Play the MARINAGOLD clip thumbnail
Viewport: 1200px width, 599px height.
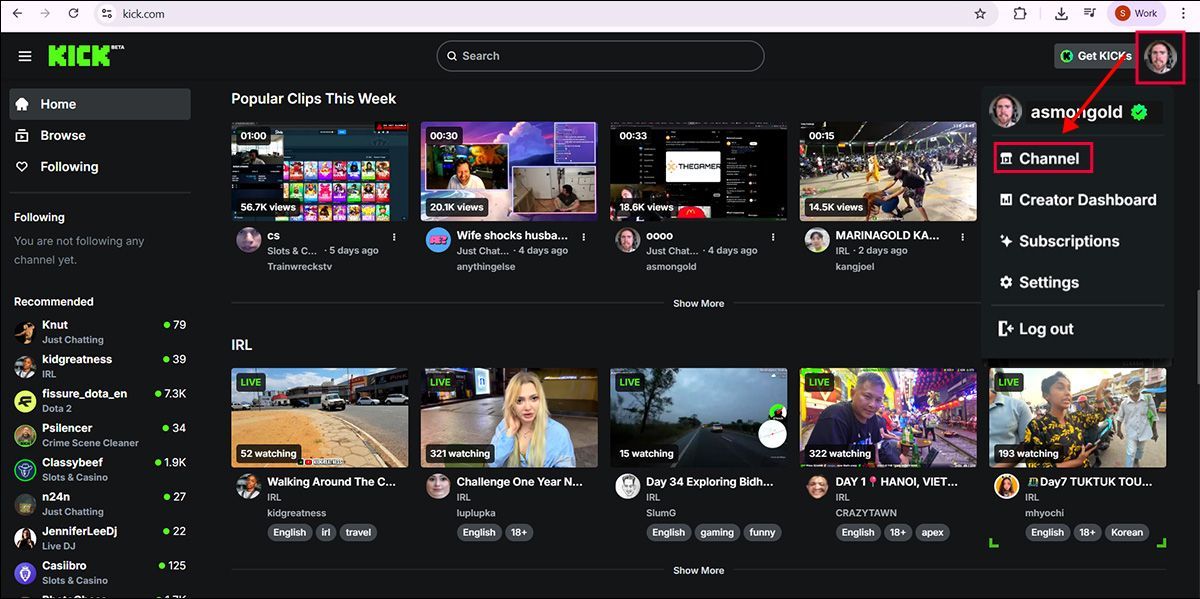(x=888, y=171)
